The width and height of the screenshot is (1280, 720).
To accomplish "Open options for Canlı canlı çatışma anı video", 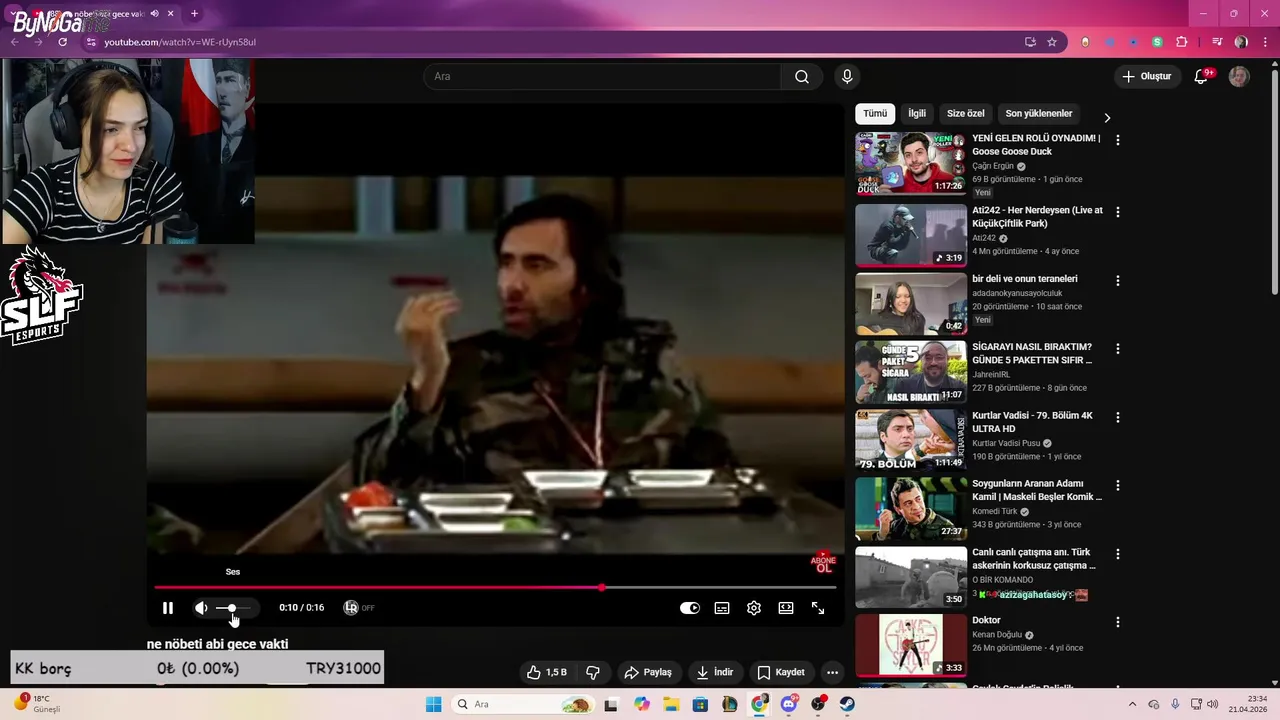I will pyautogui.click(x=1118, y=554).
